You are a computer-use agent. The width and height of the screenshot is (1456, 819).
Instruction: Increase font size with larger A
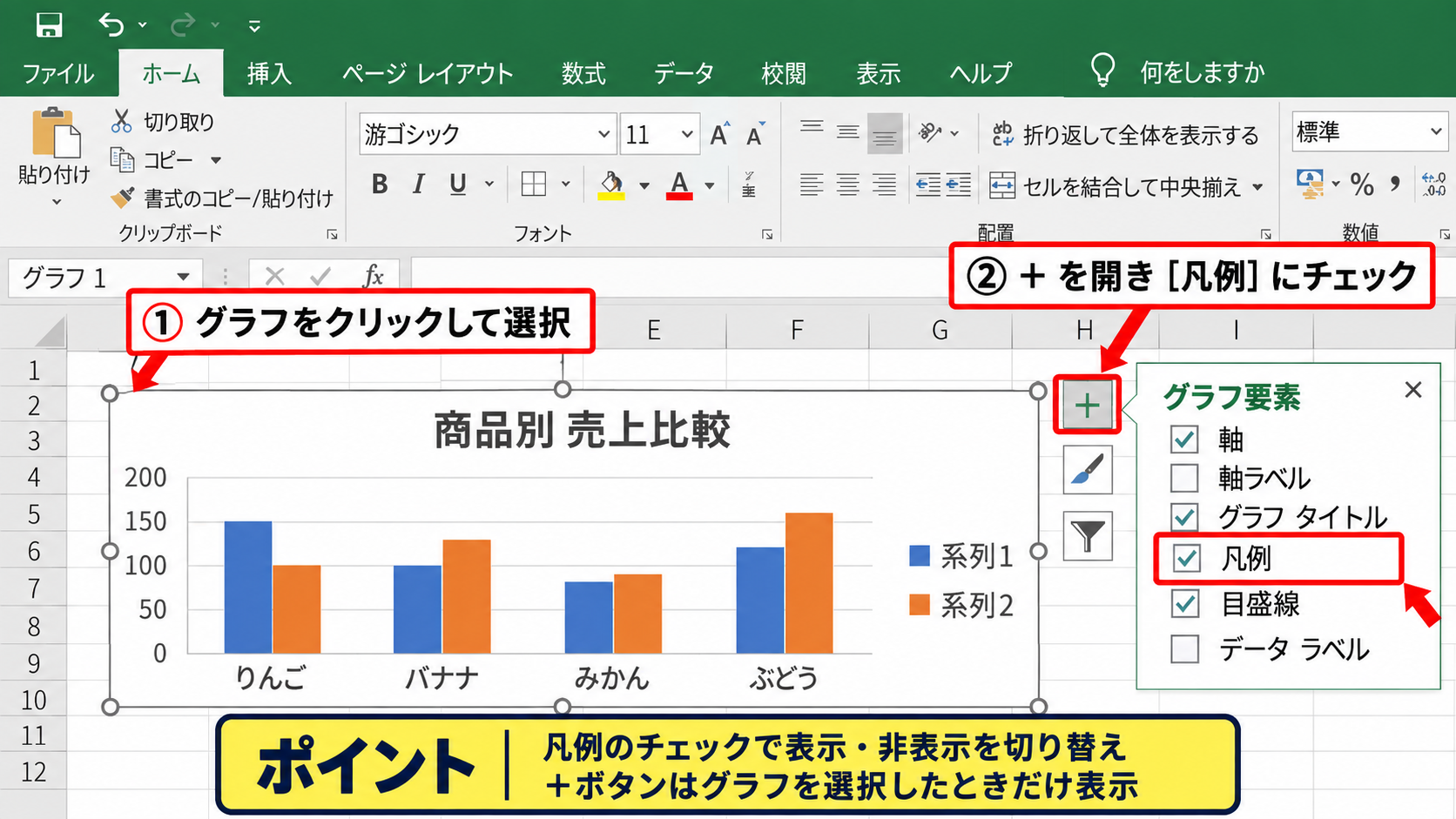(x=719, y=134)
